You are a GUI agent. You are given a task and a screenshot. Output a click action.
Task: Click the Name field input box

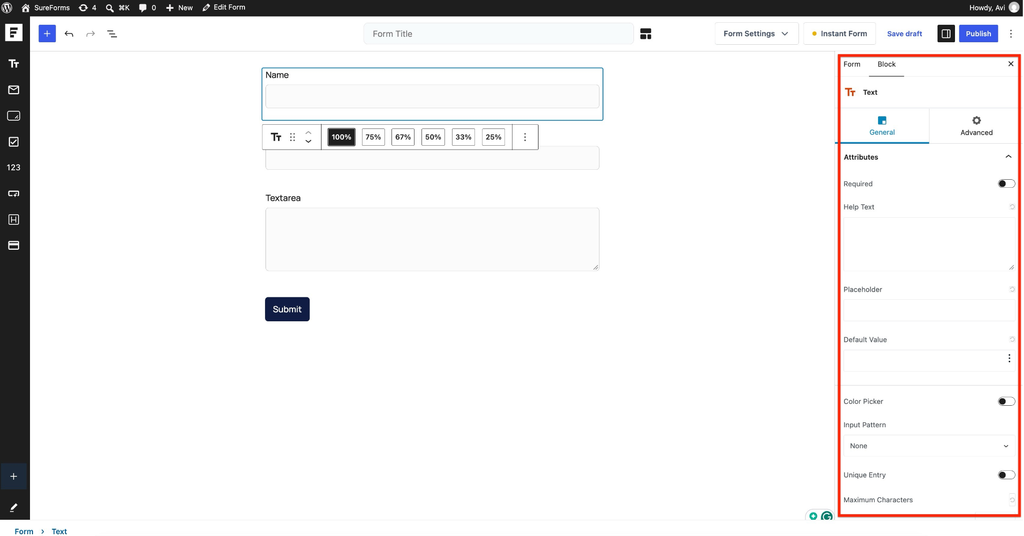pyautogui.click(x=432, y=97)
